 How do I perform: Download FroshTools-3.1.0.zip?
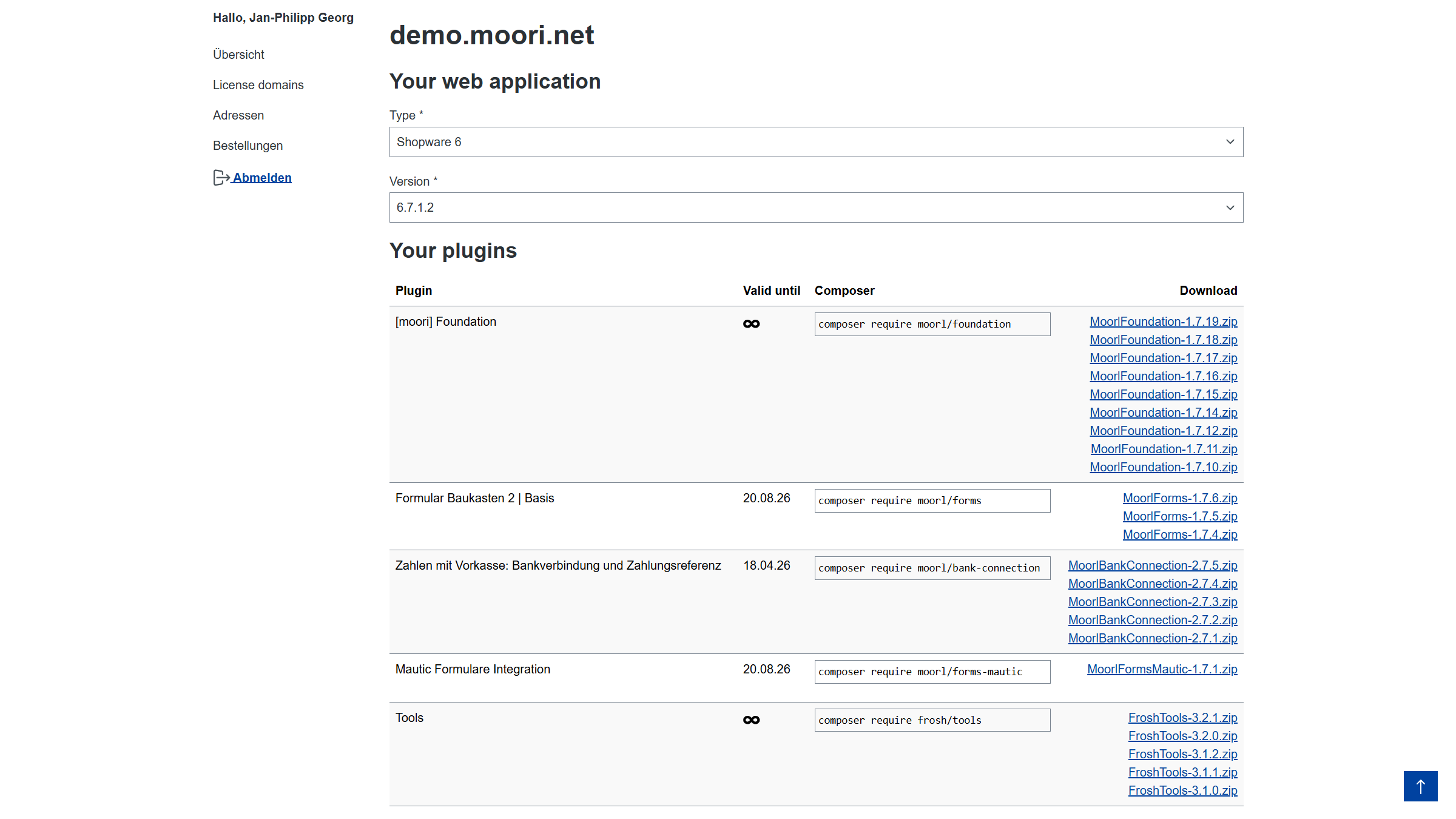tap(1182, 790)
